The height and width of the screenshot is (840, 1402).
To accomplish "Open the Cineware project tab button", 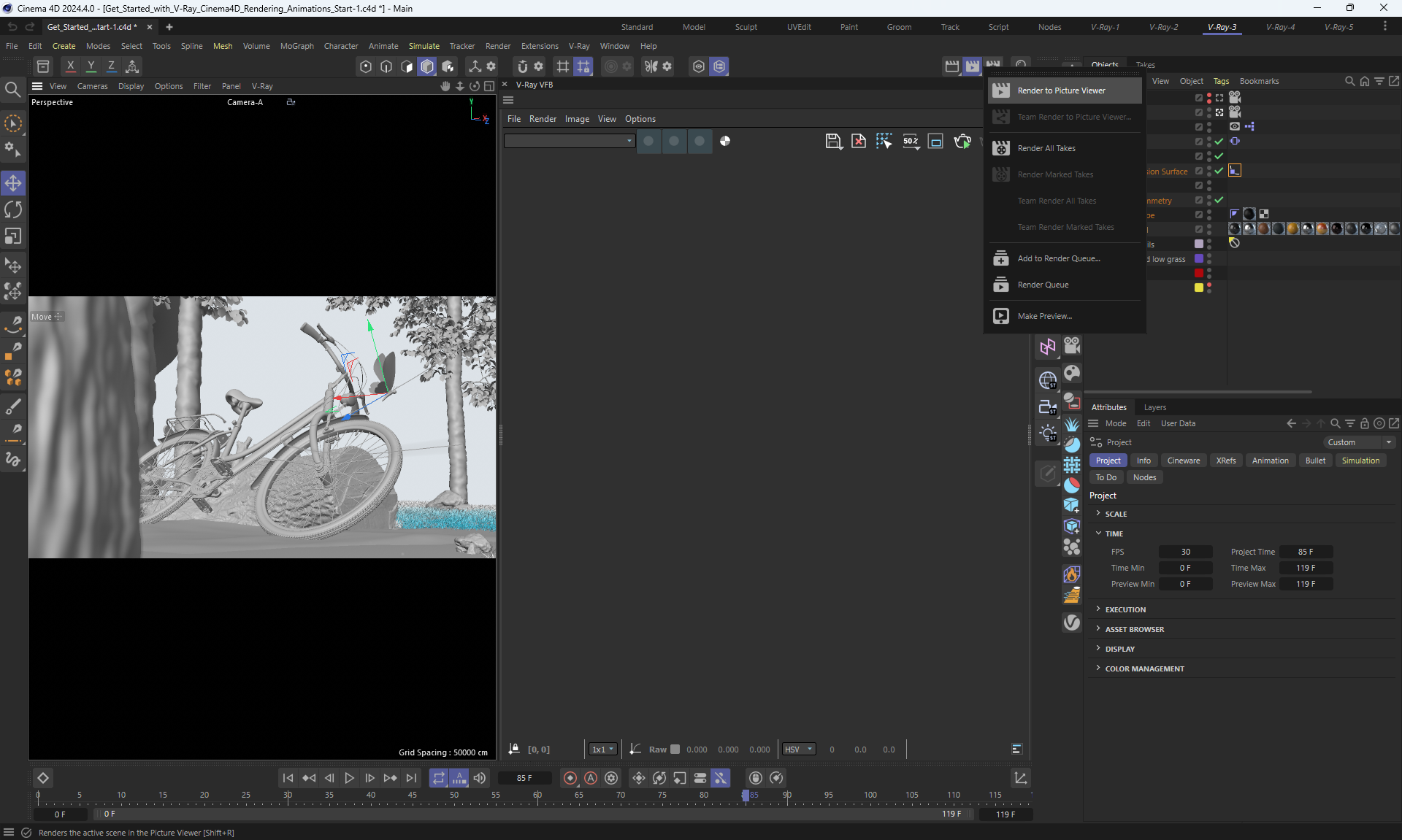I will [x=1183, y=461].
